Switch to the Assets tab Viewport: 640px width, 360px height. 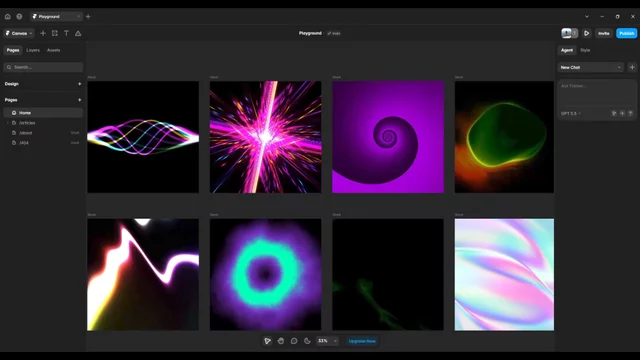pyautogui.click(x=53, y=50)
